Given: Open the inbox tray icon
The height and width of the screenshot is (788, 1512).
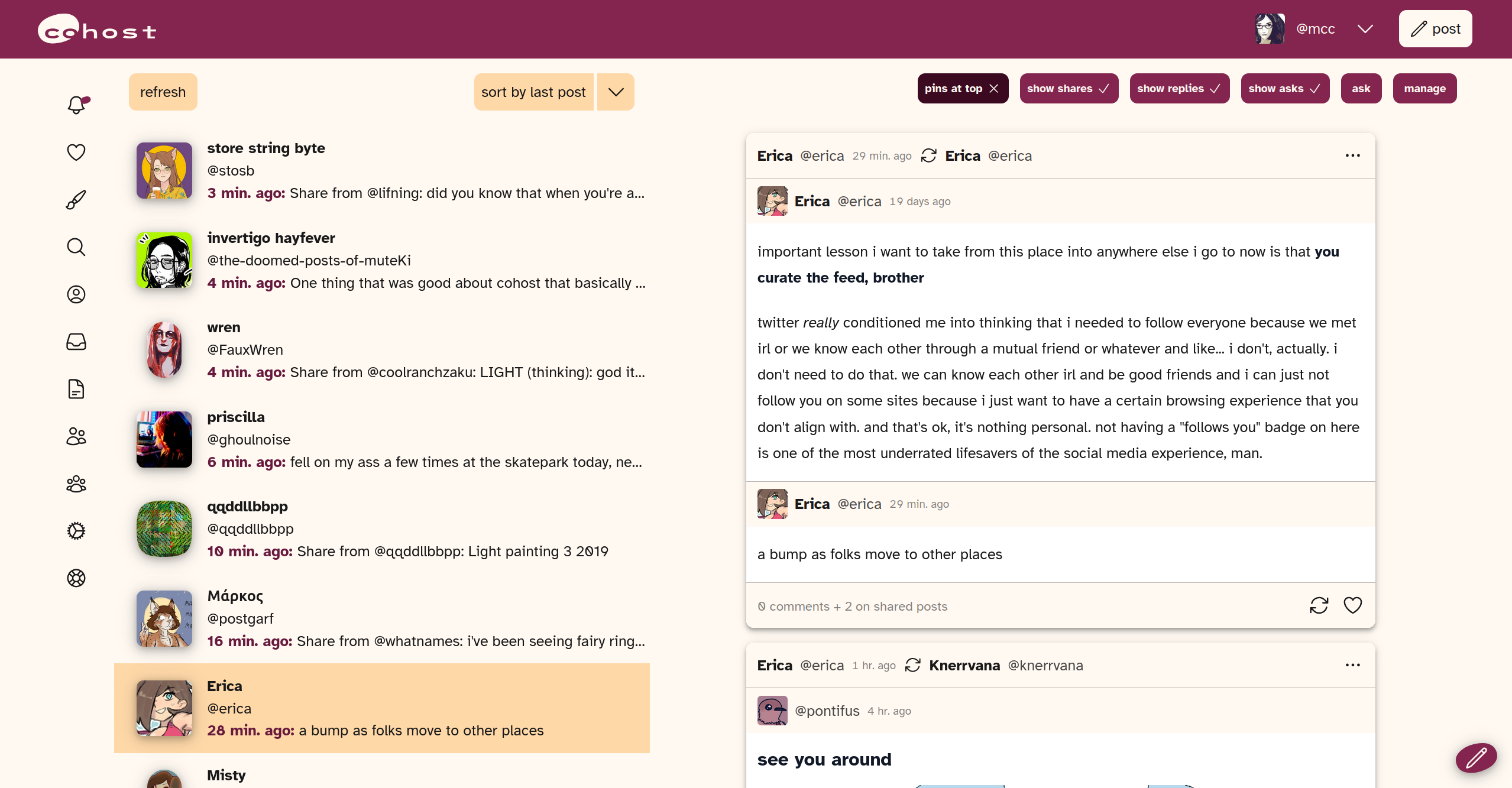Looking at the screenshot, I should click(x=76, y=342).
